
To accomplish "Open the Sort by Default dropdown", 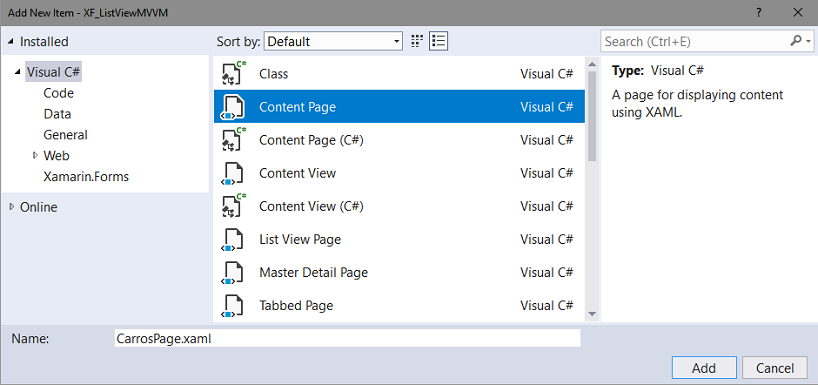I will 333,41.
